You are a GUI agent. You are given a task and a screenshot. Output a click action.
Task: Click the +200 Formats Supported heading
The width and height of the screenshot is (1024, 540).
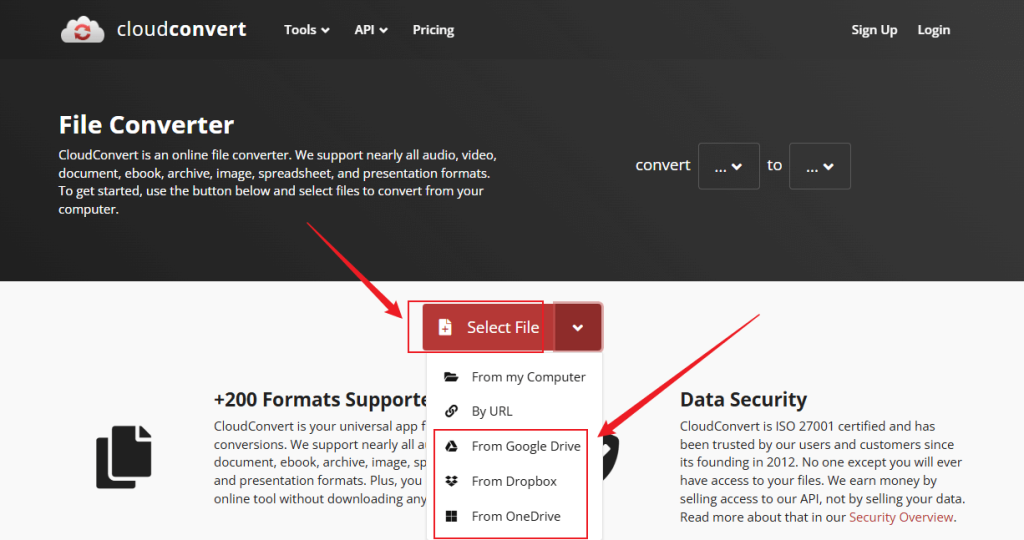coord(320,399)
